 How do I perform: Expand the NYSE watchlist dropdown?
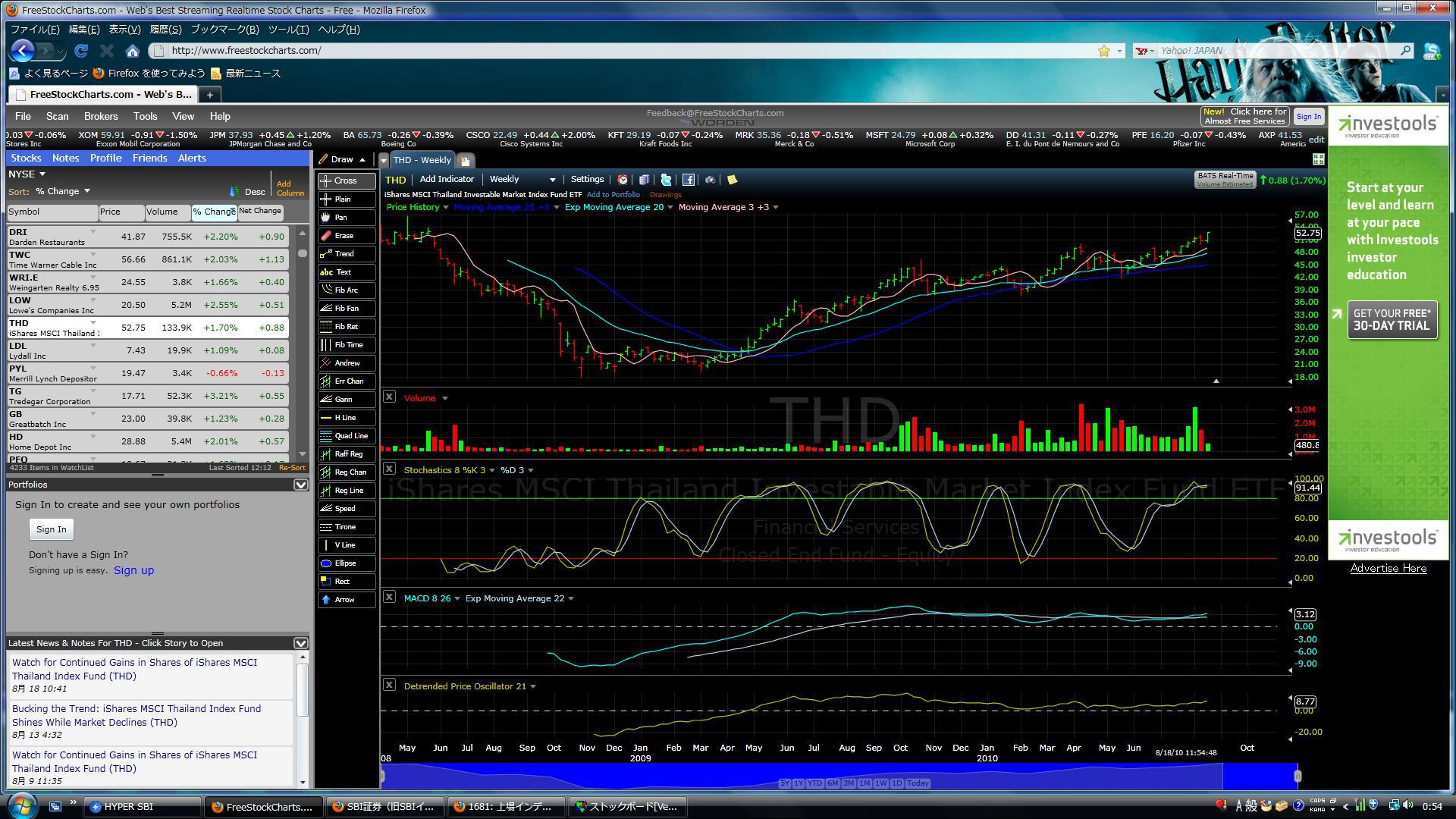27,174
